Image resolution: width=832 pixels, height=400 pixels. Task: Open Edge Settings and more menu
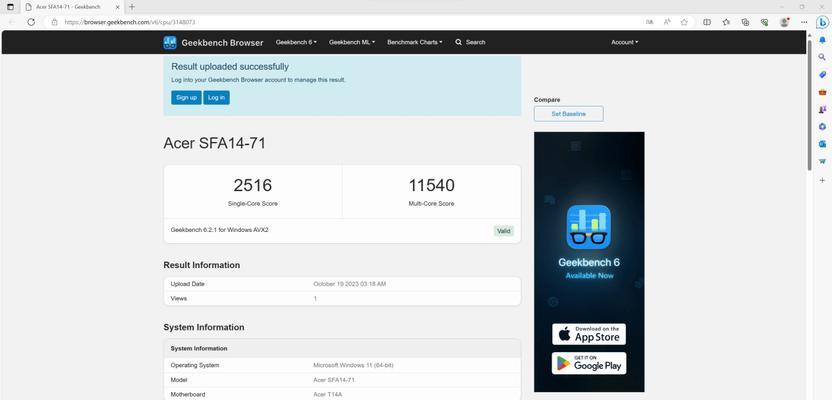(804, 22)
